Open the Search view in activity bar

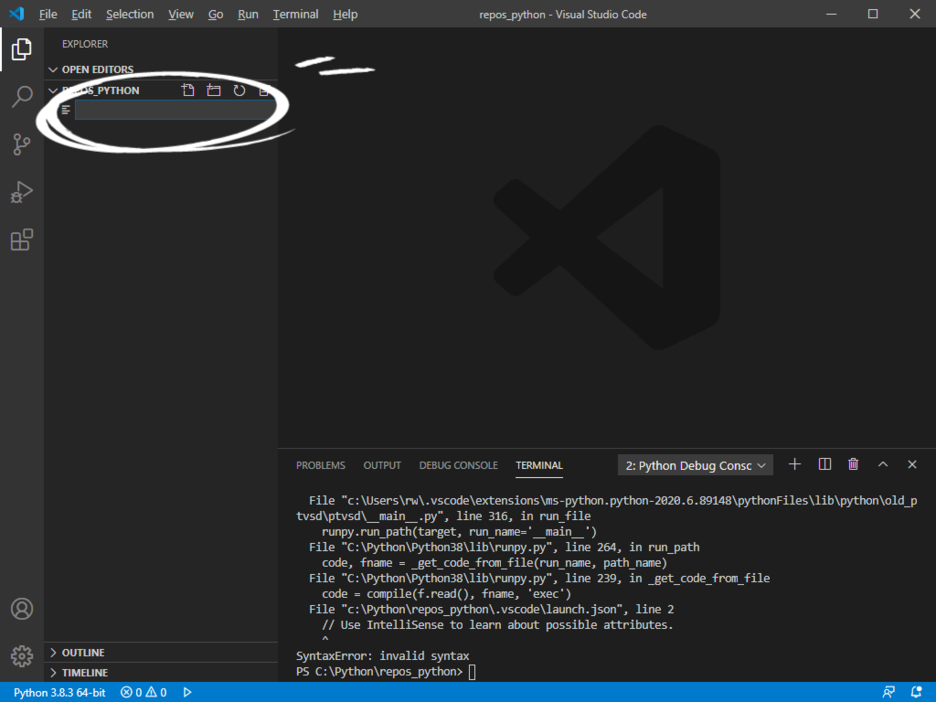tap(21, 97)
